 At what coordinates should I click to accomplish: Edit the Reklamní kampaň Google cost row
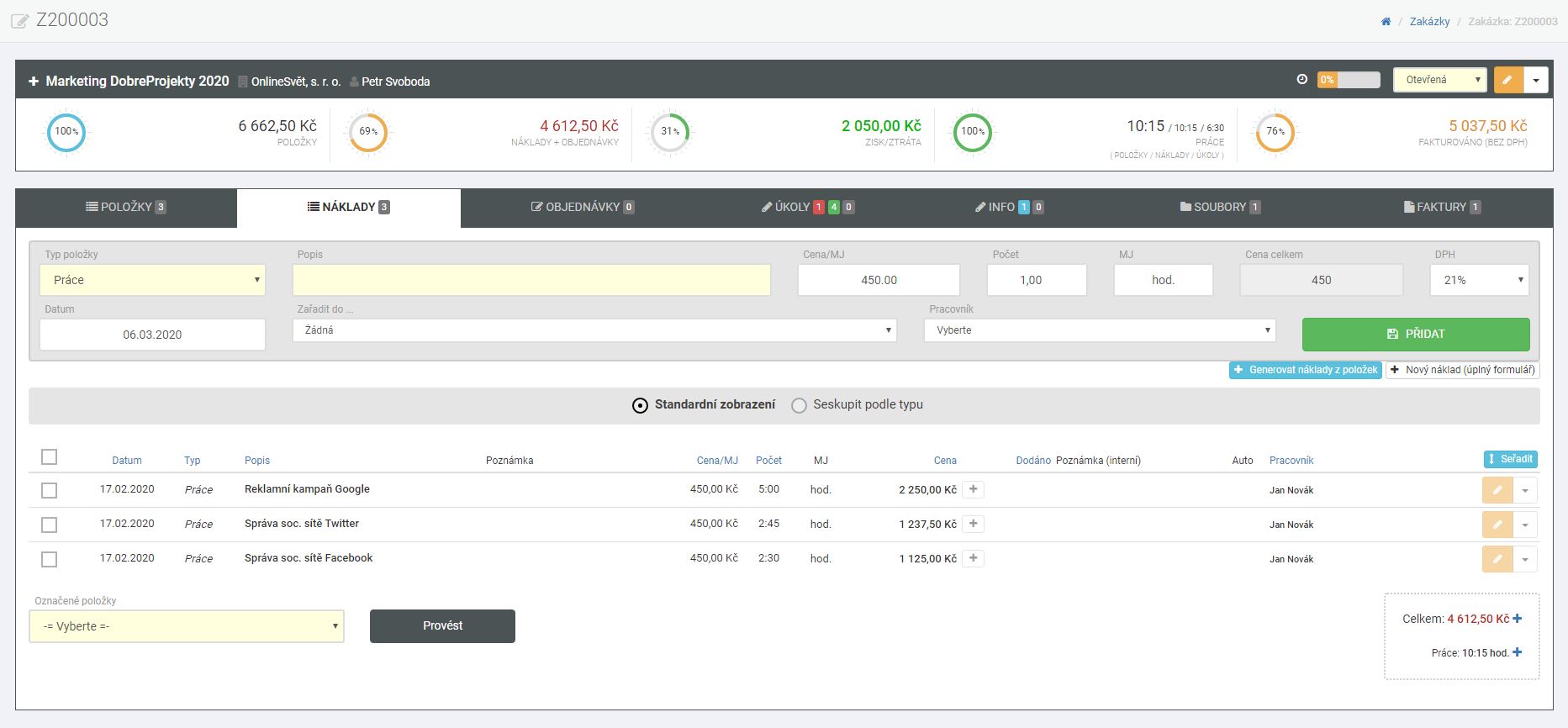coord(1497,490)
